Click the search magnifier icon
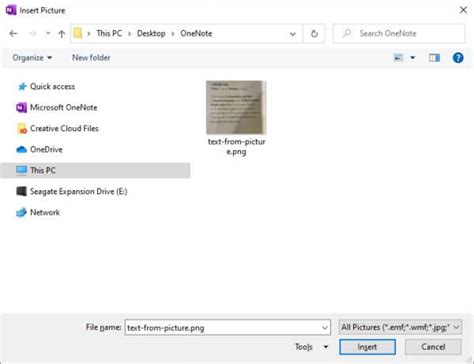 point(347,33)
